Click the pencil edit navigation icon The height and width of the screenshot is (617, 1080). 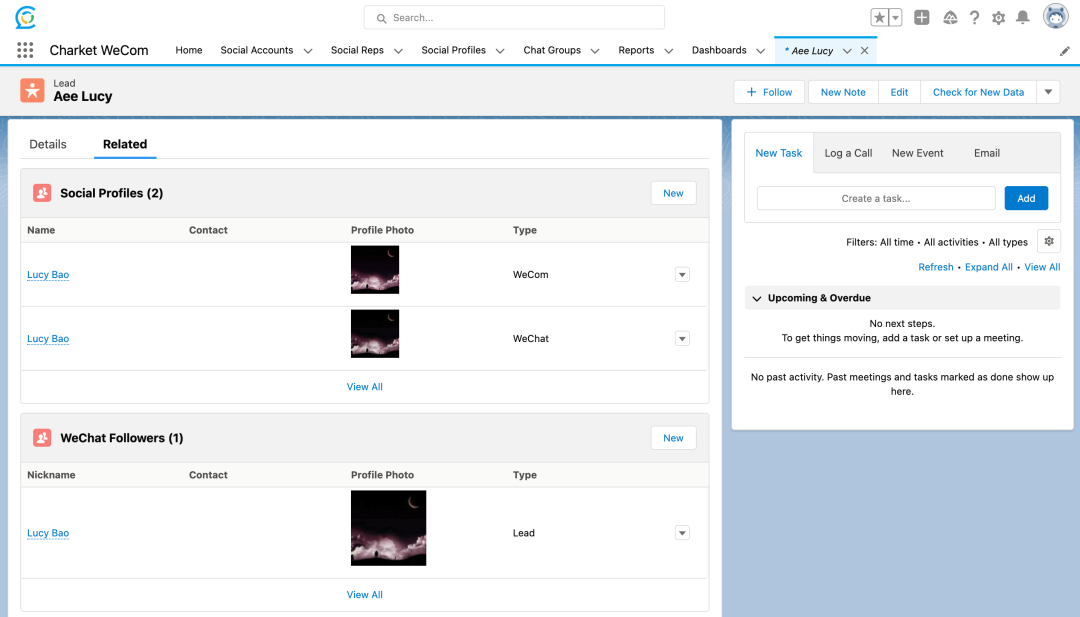tap(1065, 50)
